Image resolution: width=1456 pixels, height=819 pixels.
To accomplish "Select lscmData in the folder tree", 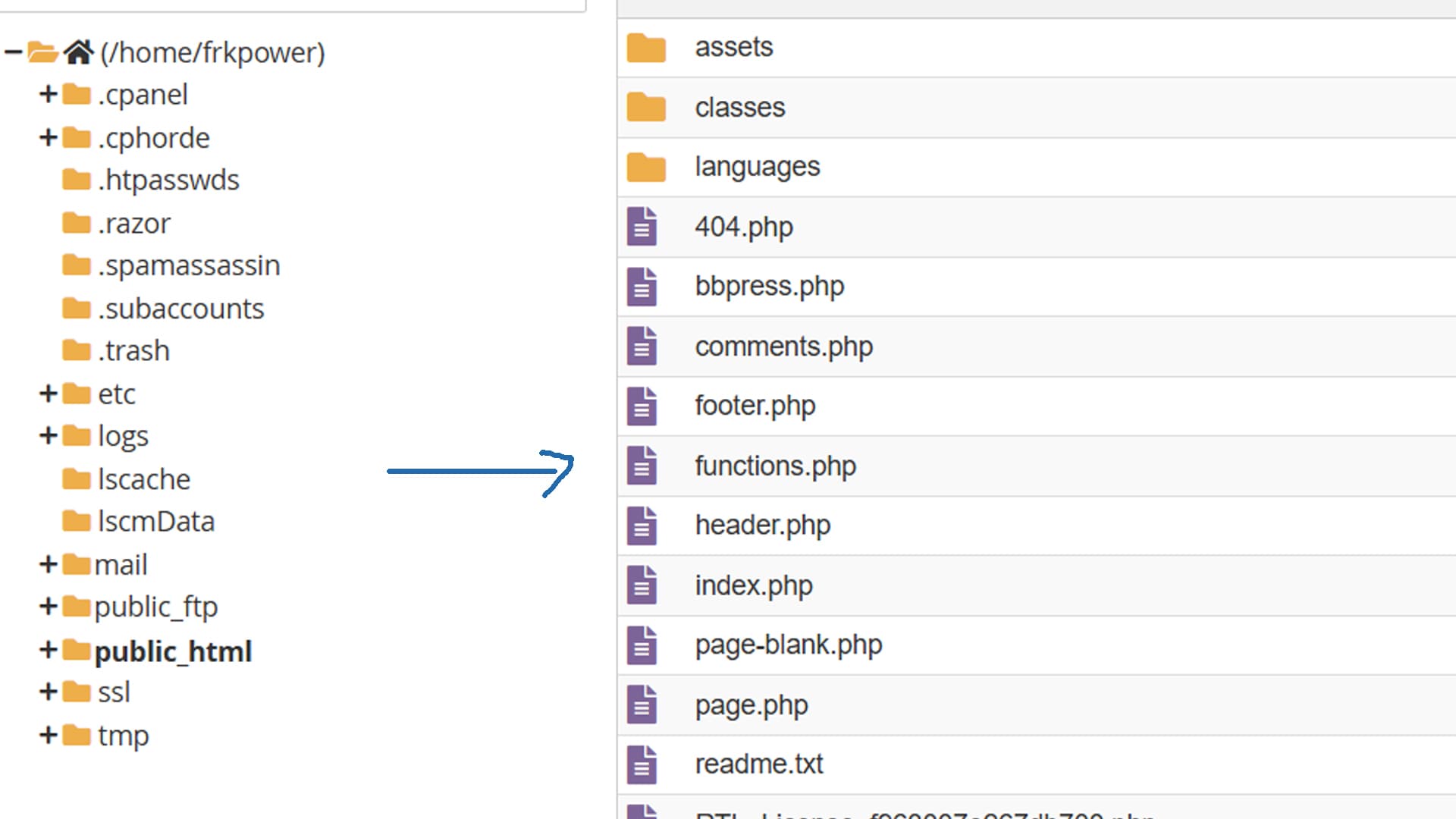I will [156, 522].
